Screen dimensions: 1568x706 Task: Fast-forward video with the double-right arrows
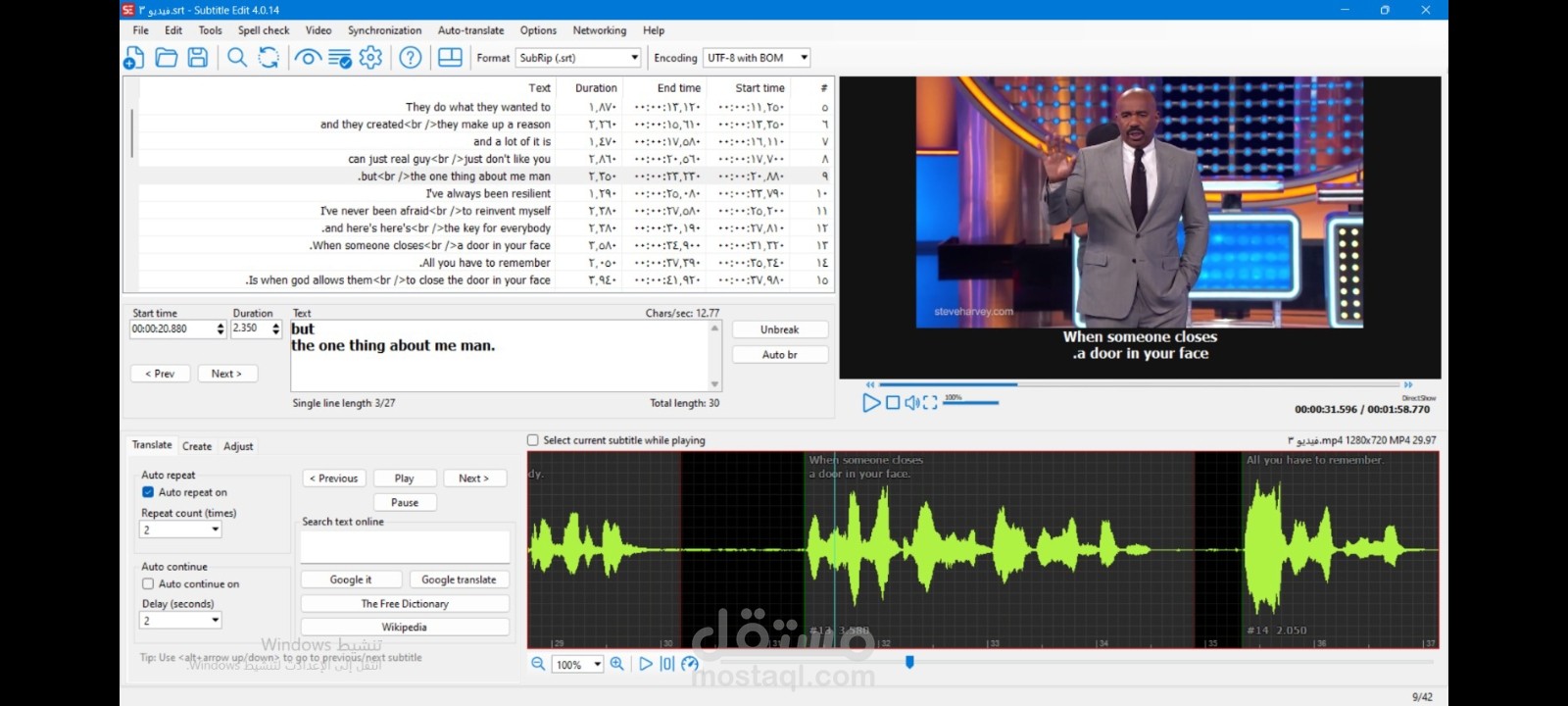(1408, 384)
